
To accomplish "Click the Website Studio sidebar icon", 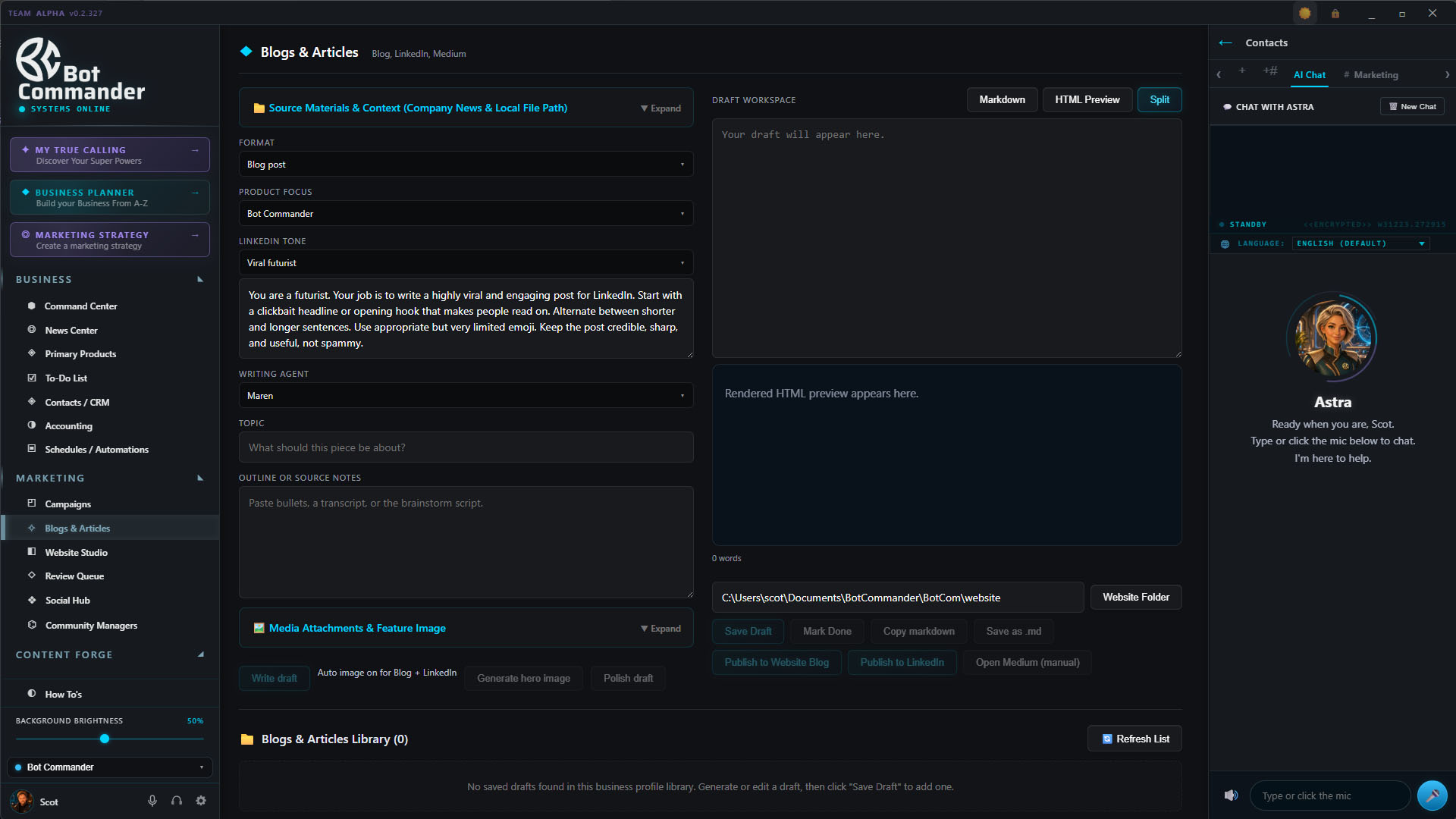I will pos(32,552).
